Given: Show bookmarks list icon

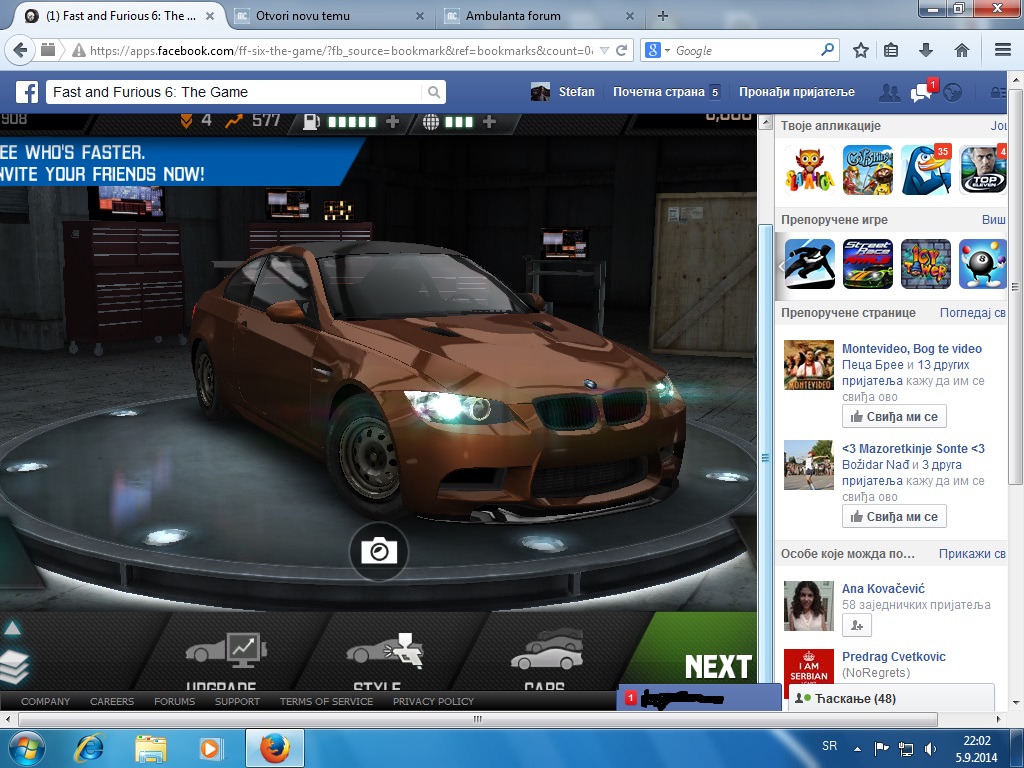Looking at the screenshot, I should [x=891, y=50].
